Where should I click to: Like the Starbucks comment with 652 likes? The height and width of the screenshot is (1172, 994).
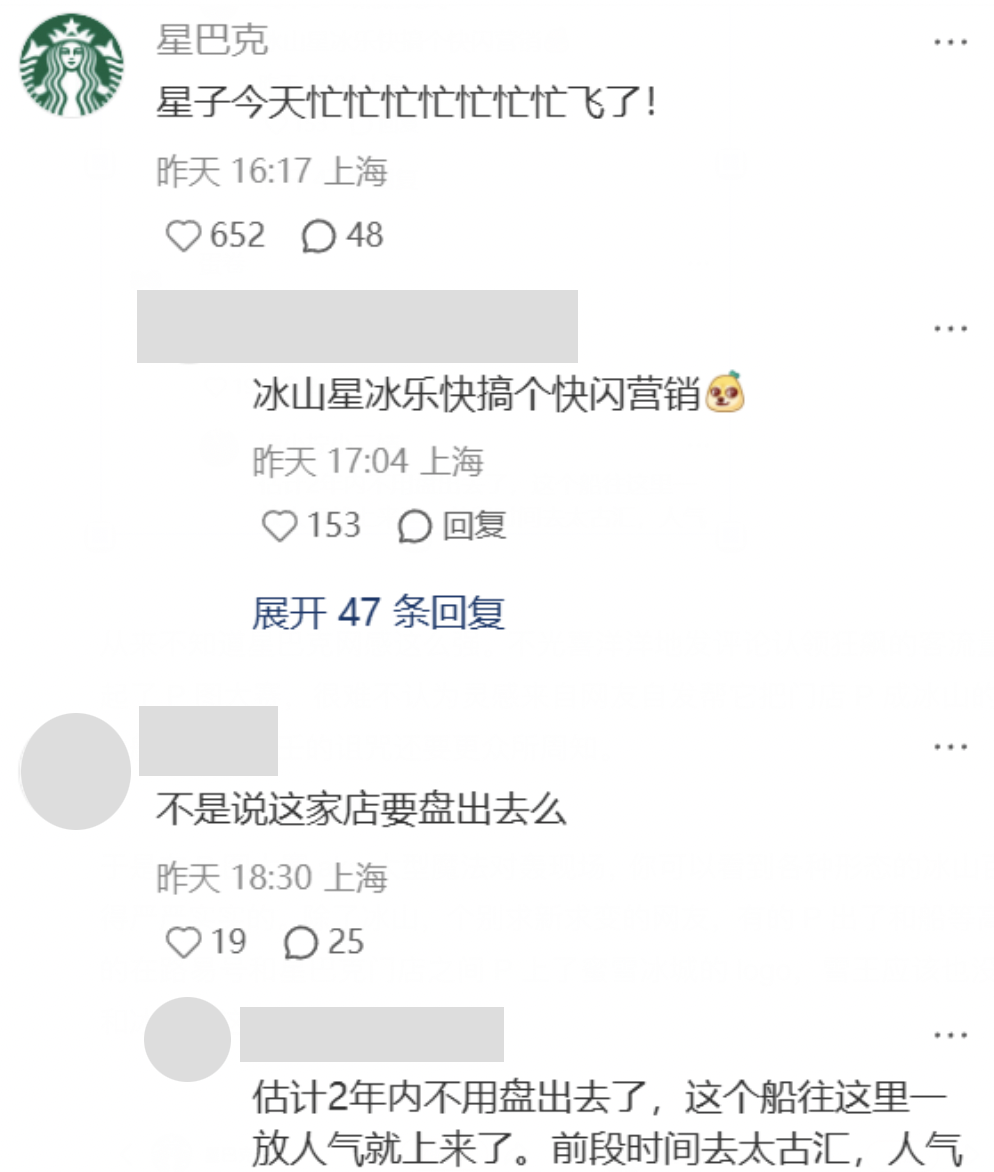pyautogui.click(x=183, y=235)
